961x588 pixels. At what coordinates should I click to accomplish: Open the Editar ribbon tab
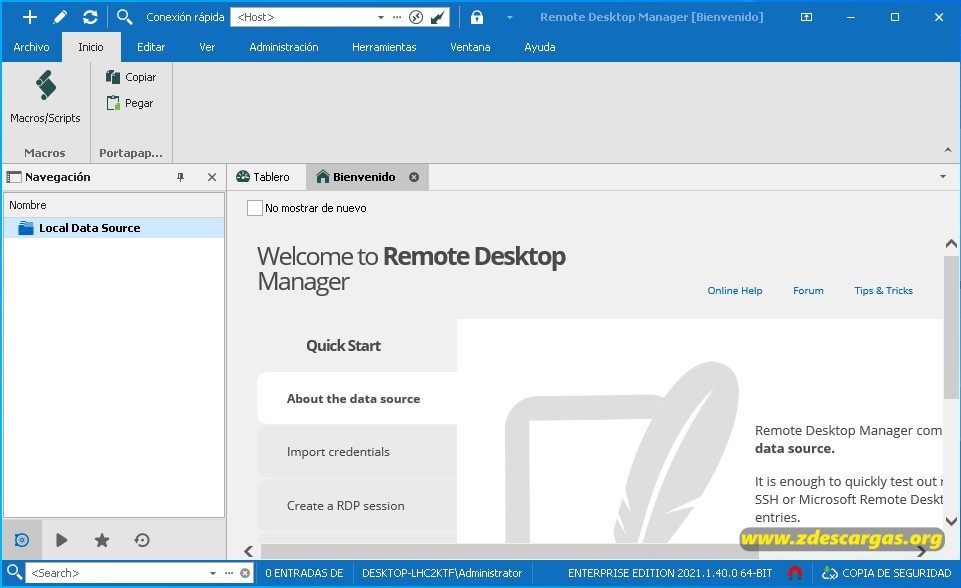click(x=151, y=47)
